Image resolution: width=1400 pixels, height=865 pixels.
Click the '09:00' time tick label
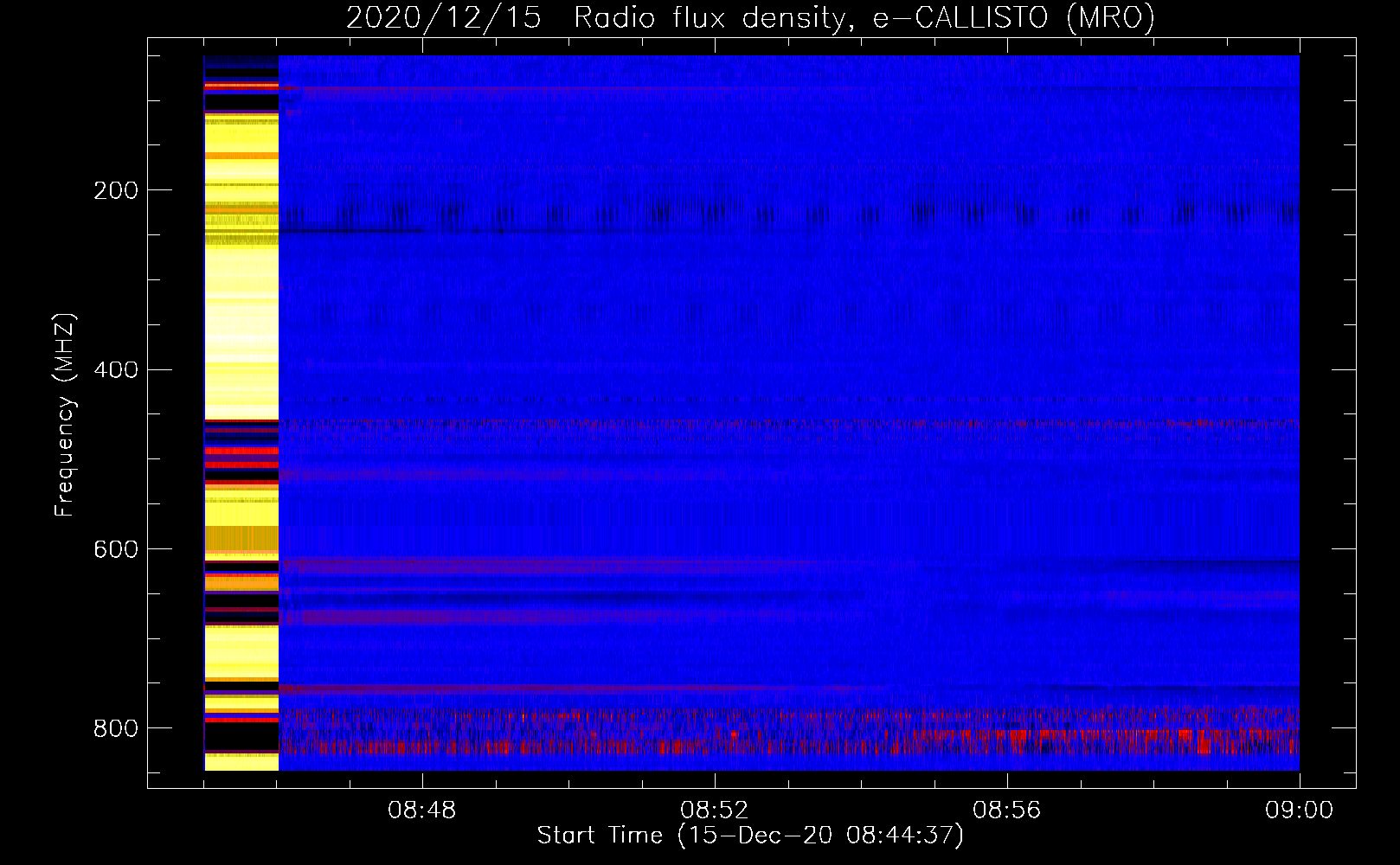(x=1300, y=811)
